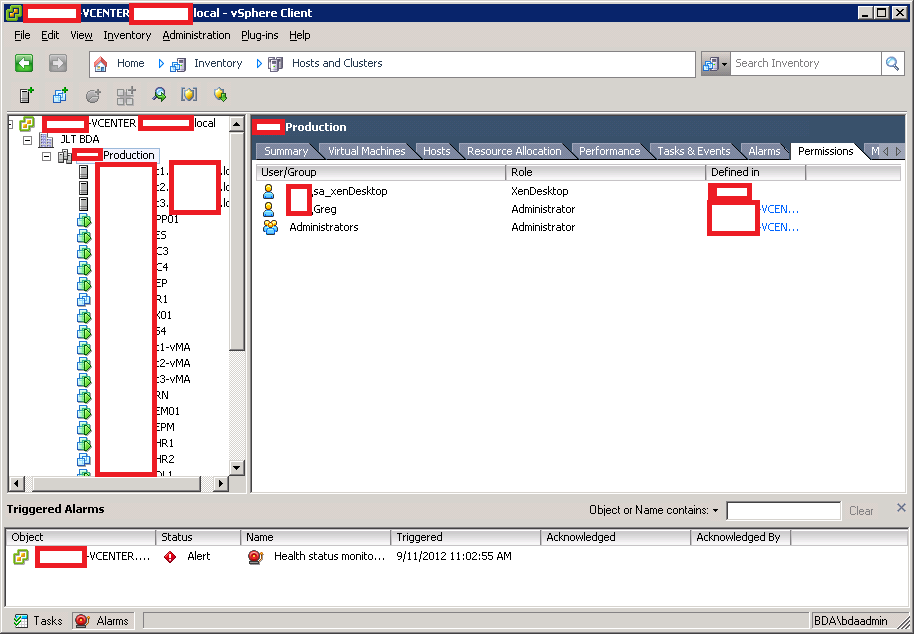Click the Clear filter button
This screenshot has width=914, height=634.
click(x=861, y=511)
